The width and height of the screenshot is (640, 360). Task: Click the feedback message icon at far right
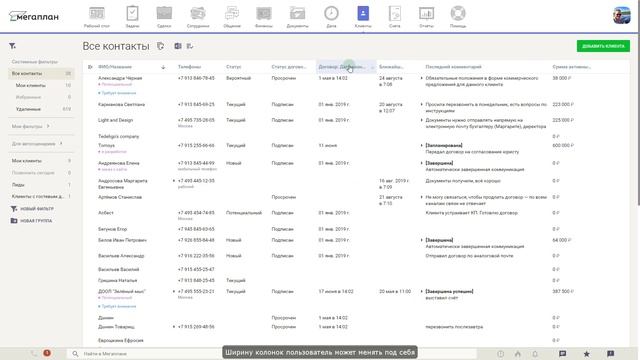pos(611,354)
